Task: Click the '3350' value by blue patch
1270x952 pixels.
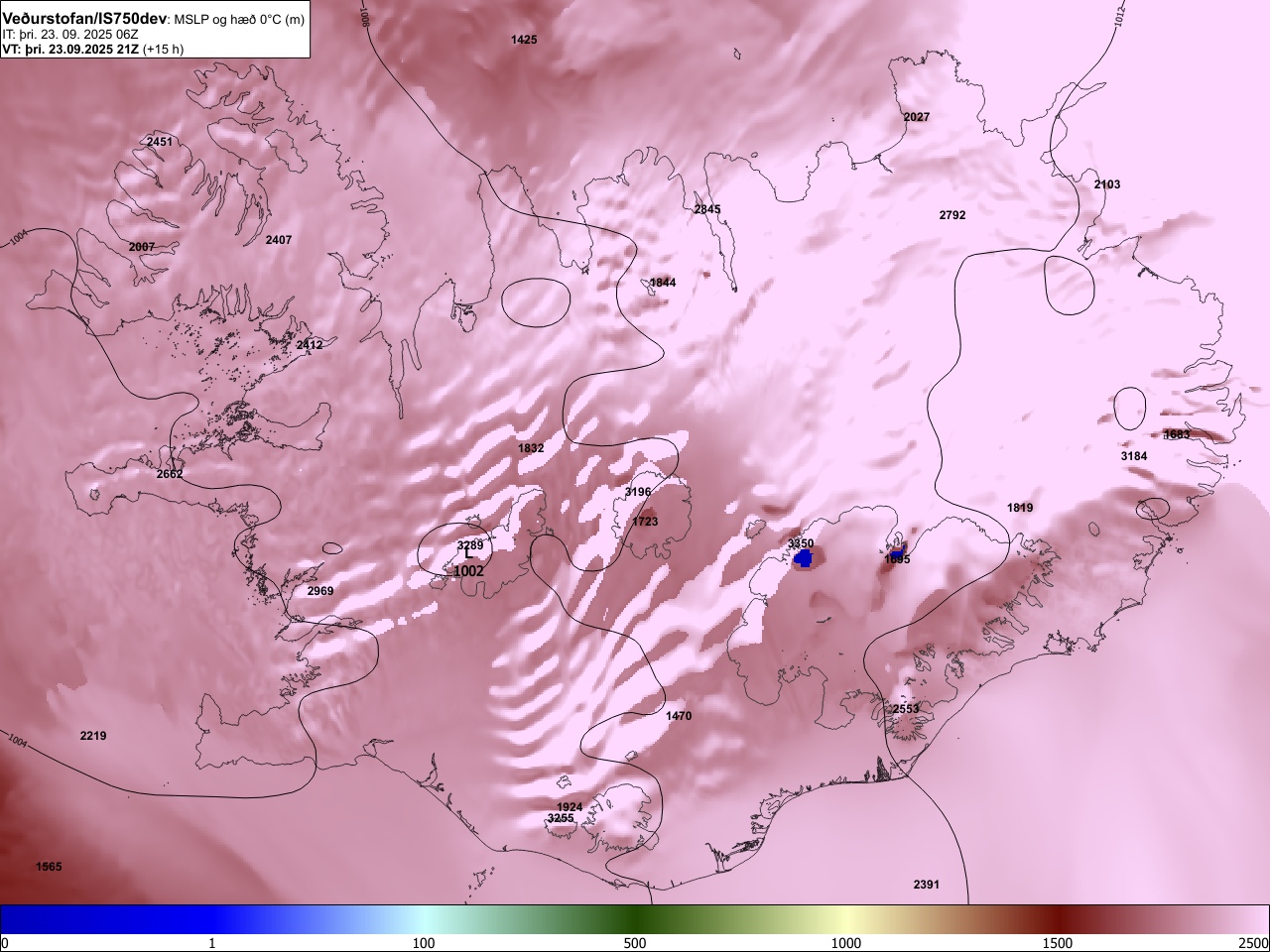Action: (x=801, y=543)
